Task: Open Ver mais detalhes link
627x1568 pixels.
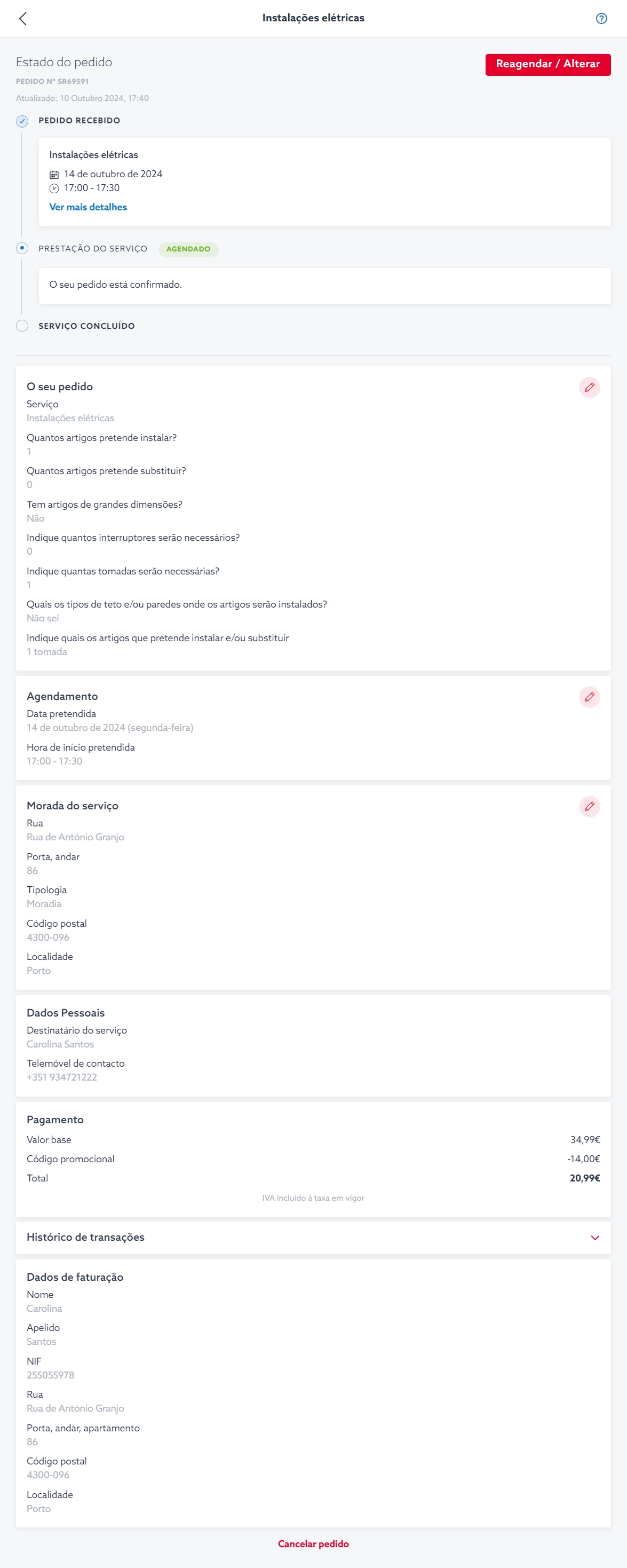Action: click(x=88, y=207)
